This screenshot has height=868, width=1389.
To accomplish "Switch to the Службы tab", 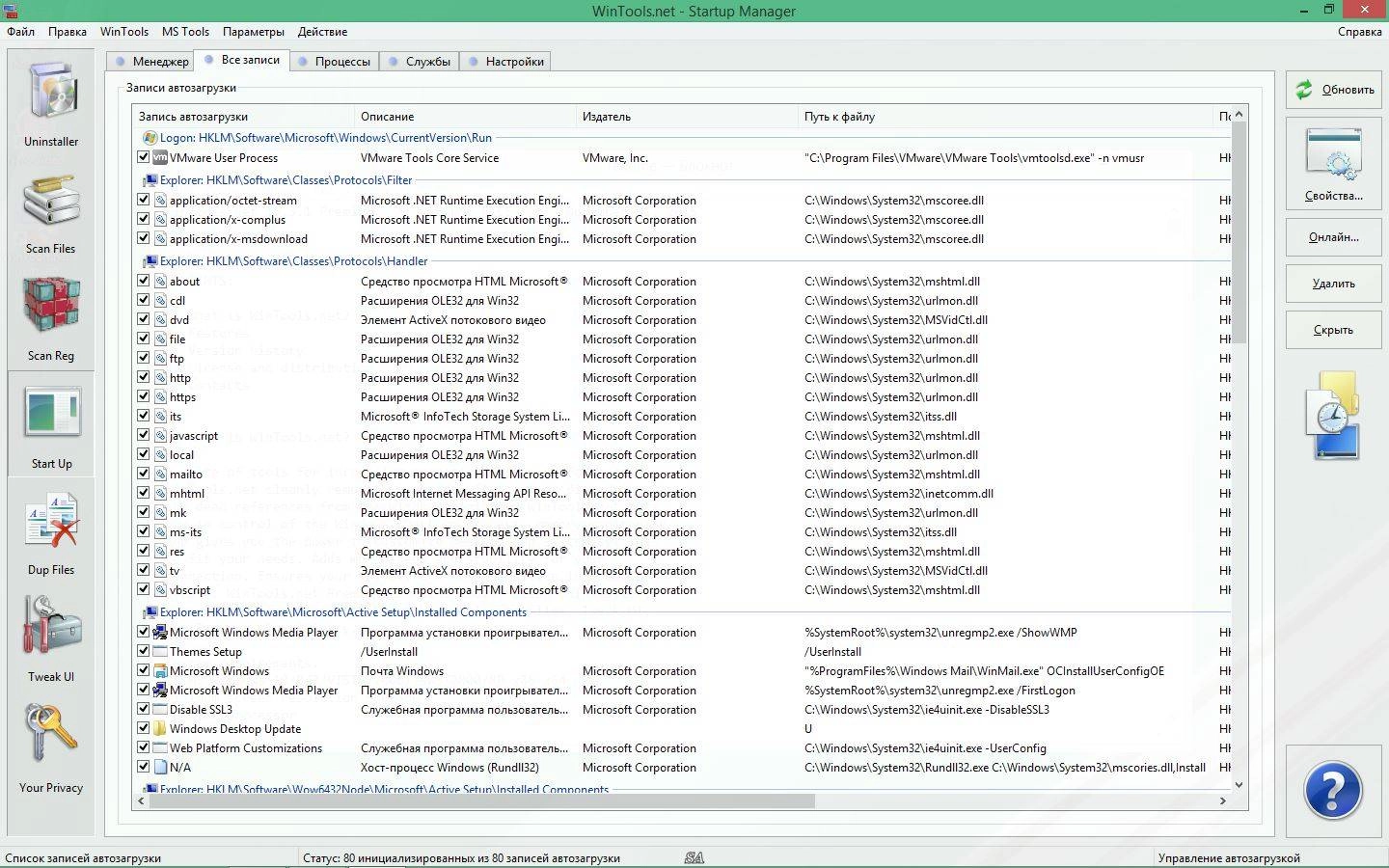I will [x=420, y=61].
